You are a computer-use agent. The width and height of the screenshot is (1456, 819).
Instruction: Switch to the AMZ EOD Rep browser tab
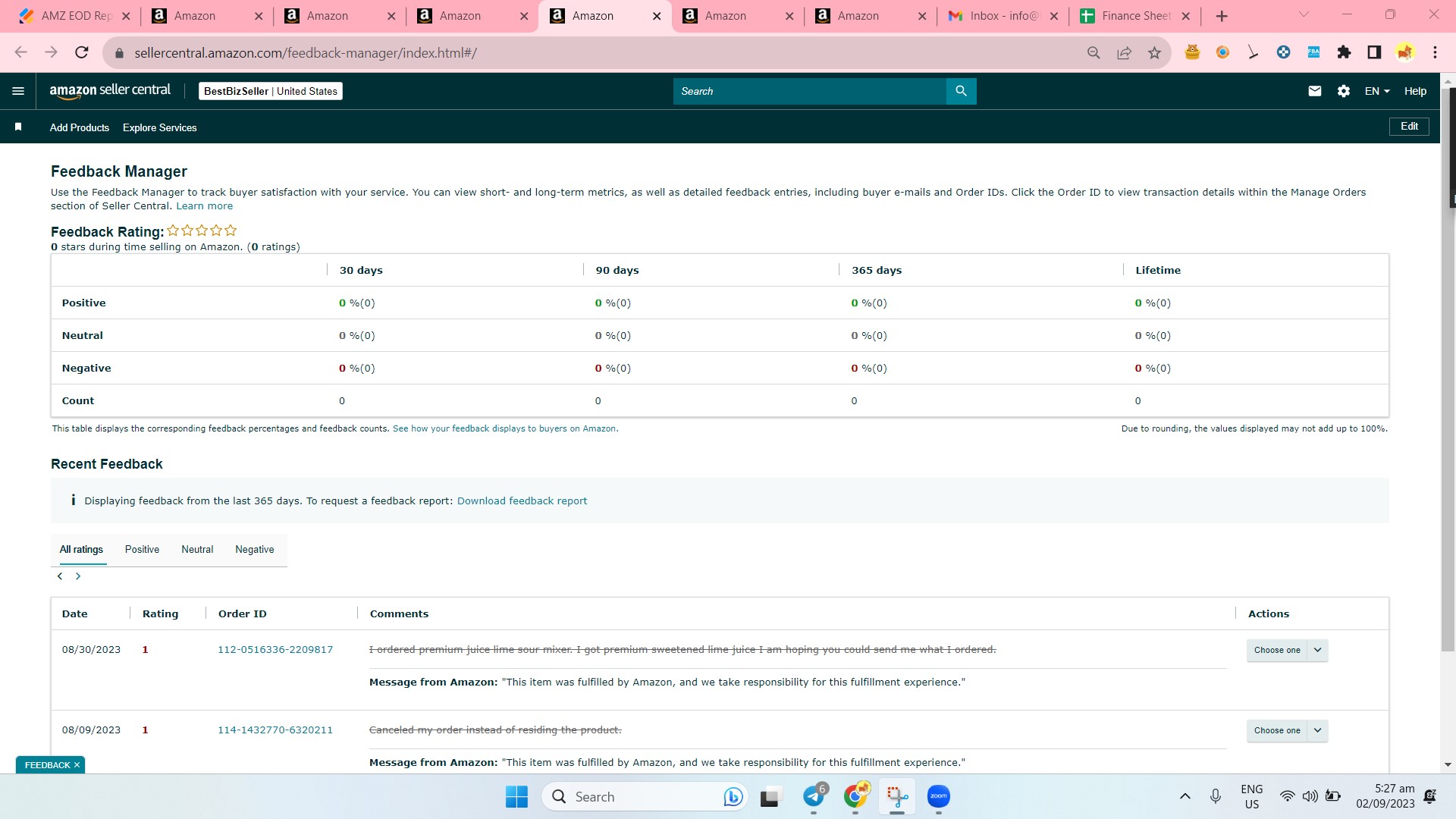[x=74, y=16]
